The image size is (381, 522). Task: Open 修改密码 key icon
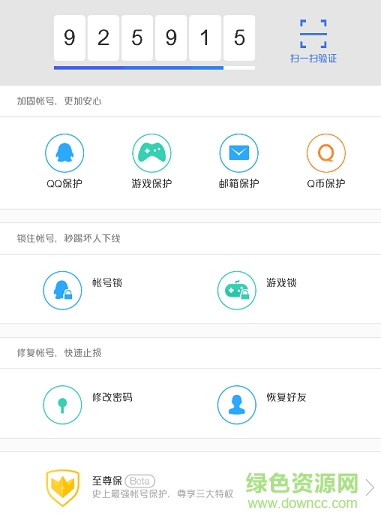tap(62, 405)
